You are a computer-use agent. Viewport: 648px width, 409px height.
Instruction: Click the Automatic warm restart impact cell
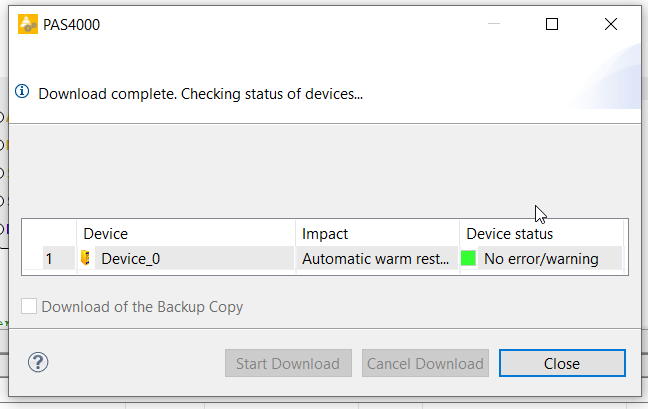pyautogui.click(x=377, y=259)
